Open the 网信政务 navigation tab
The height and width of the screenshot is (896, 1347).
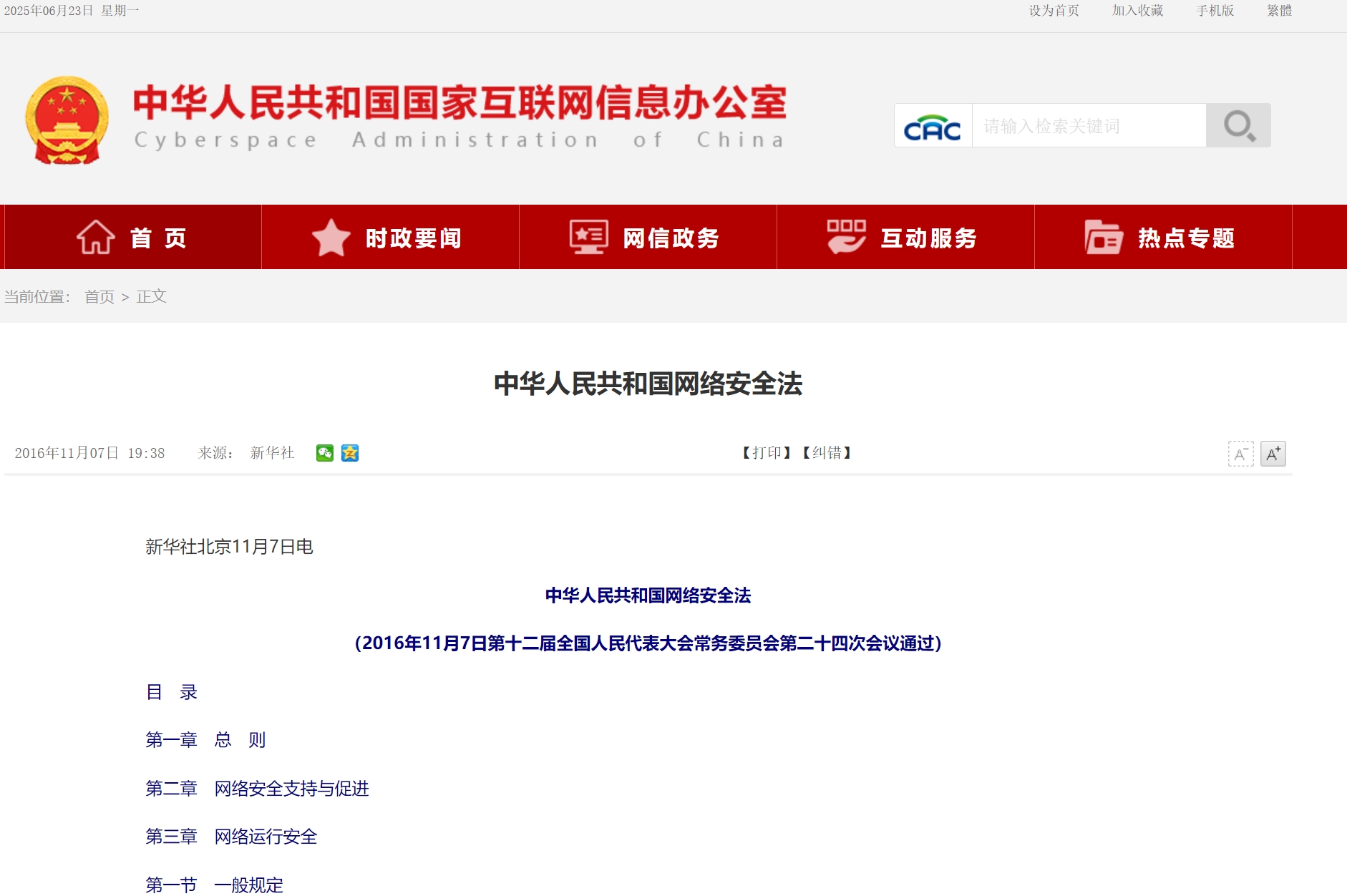click(648, 238)
